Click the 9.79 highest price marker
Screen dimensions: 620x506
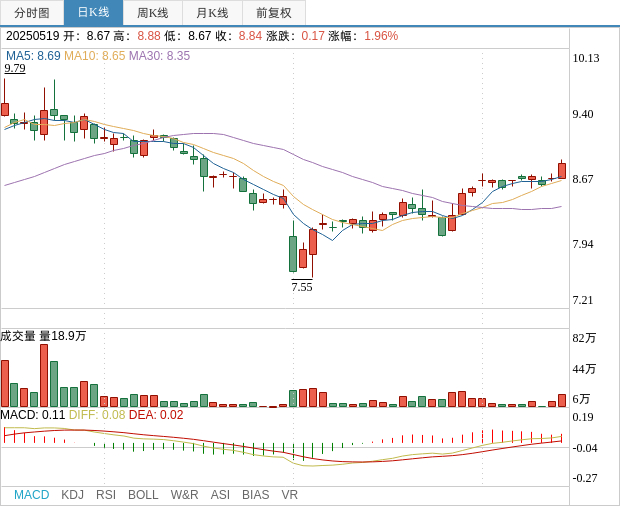tap(15, 68)
